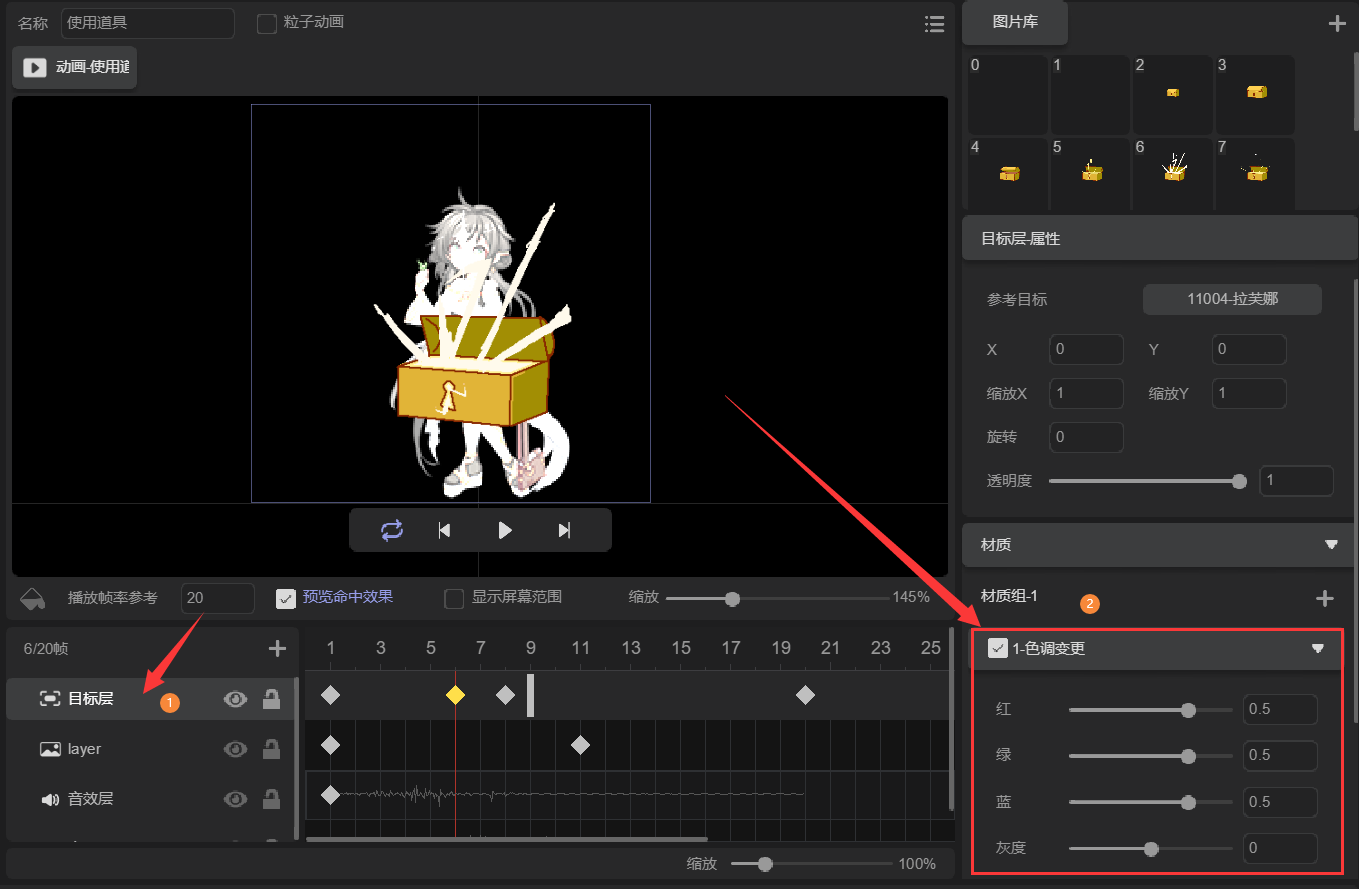Toggle loop playback in preview controls
The image size is (1359, 889).
click(x=392, y=530)
